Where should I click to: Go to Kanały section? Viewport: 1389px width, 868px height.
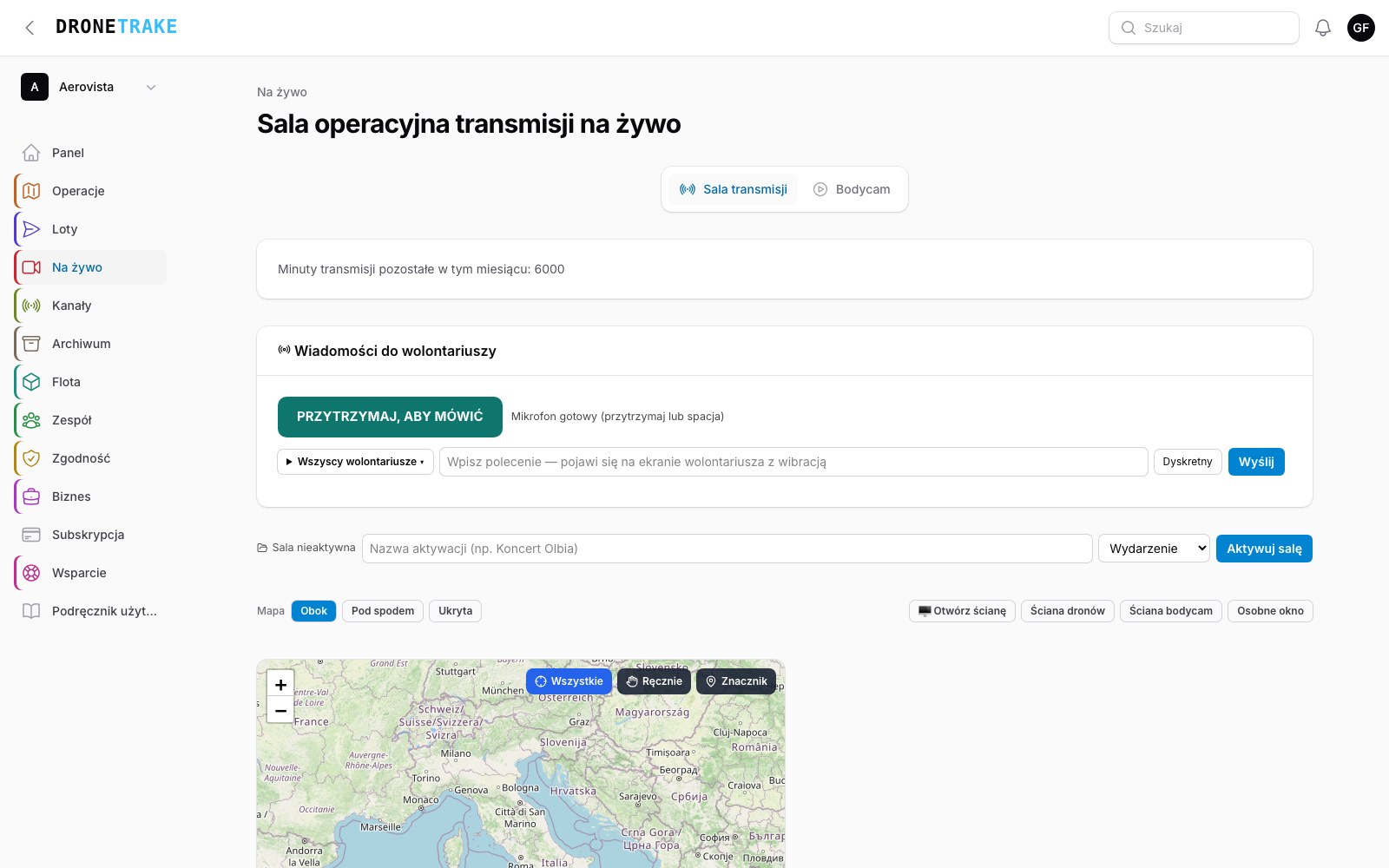(x=90, y=306)
